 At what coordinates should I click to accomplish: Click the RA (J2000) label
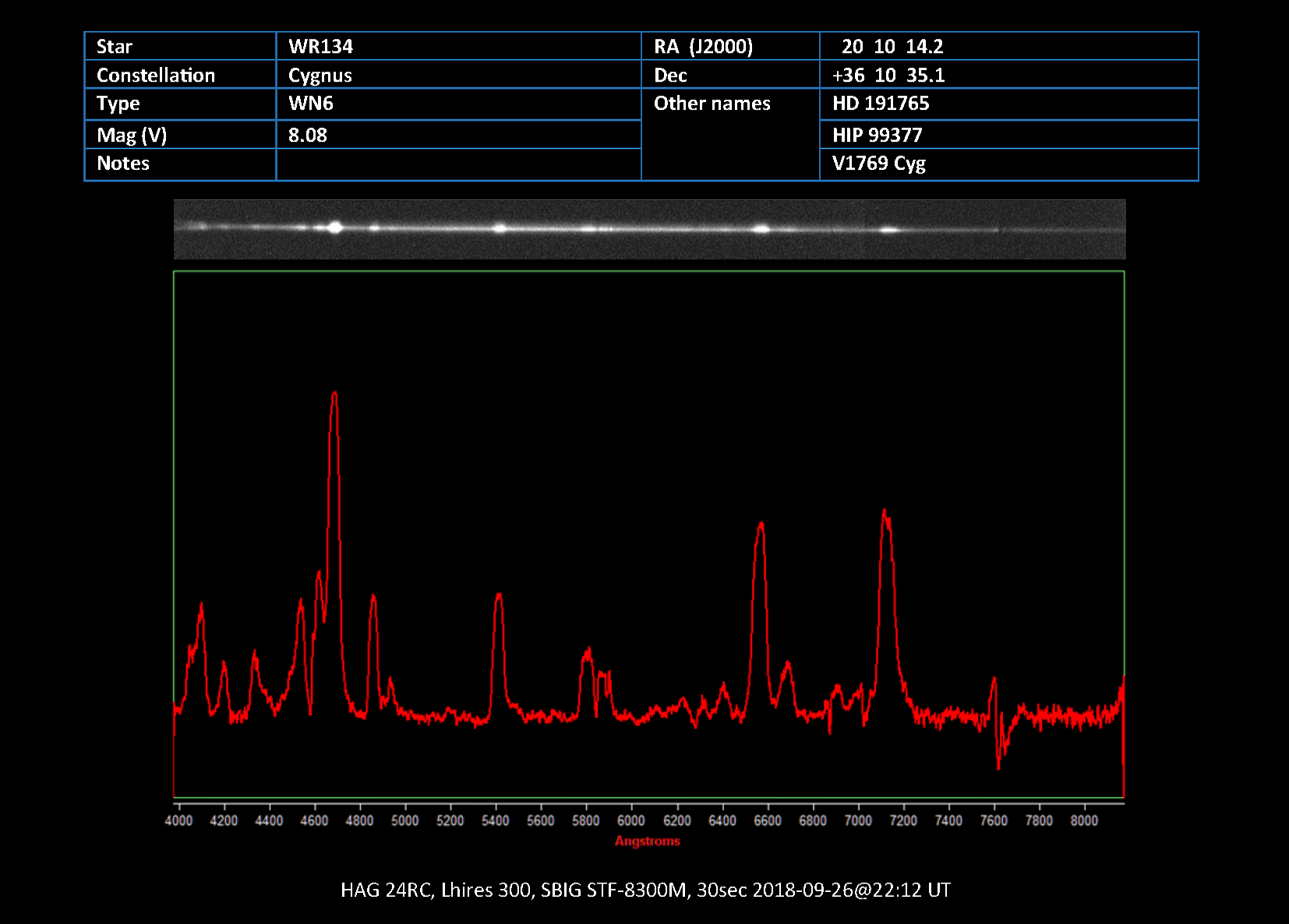click(703, 47)
